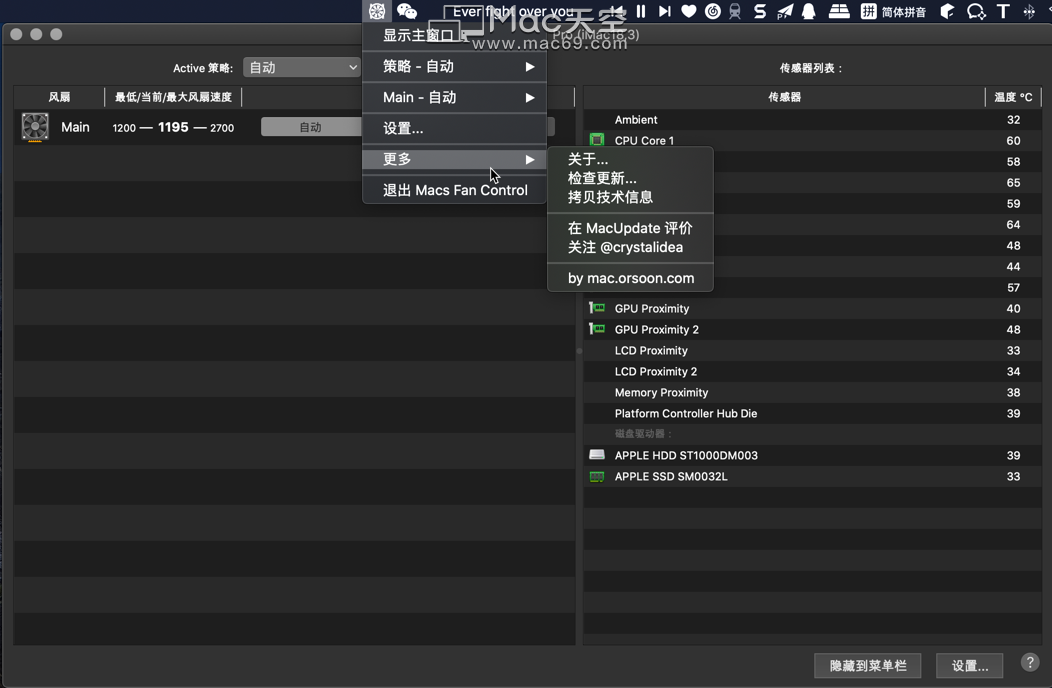Click the 自动 fan control button

[311, 127]
